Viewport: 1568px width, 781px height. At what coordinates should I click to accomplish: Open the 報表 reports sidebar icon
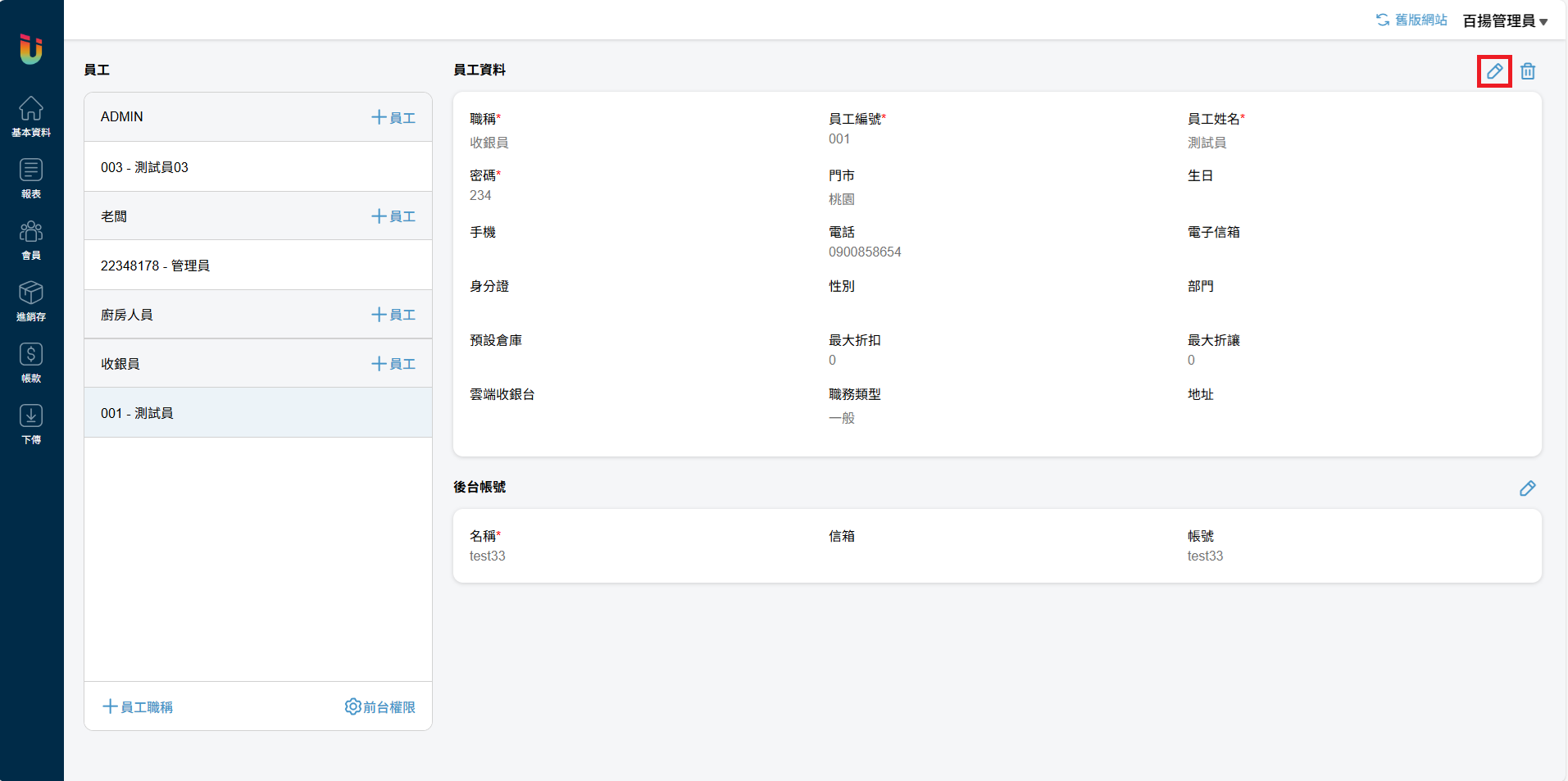pos(31,178)
